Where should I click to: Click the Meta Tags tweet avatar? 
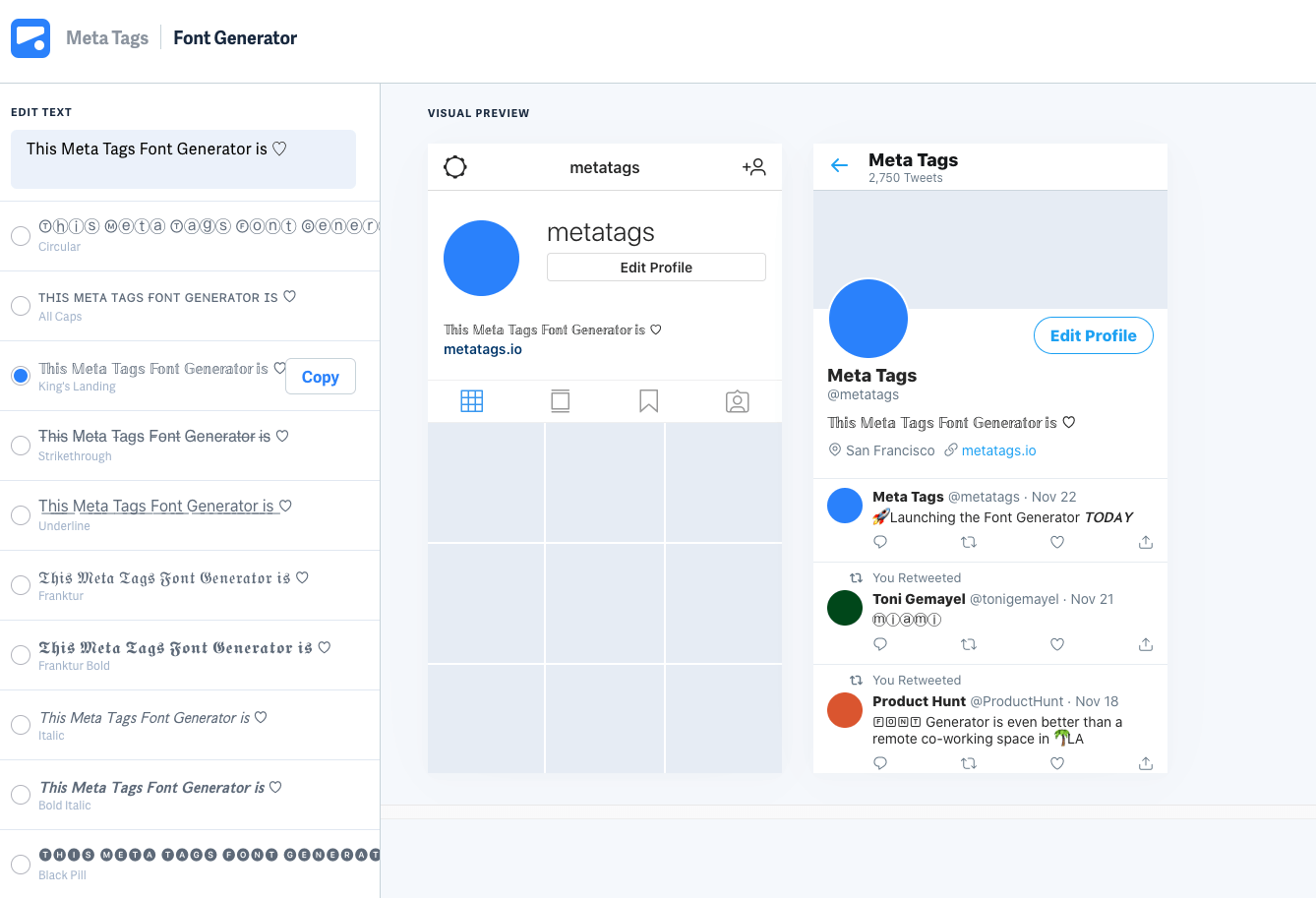(x=845, y=506)
